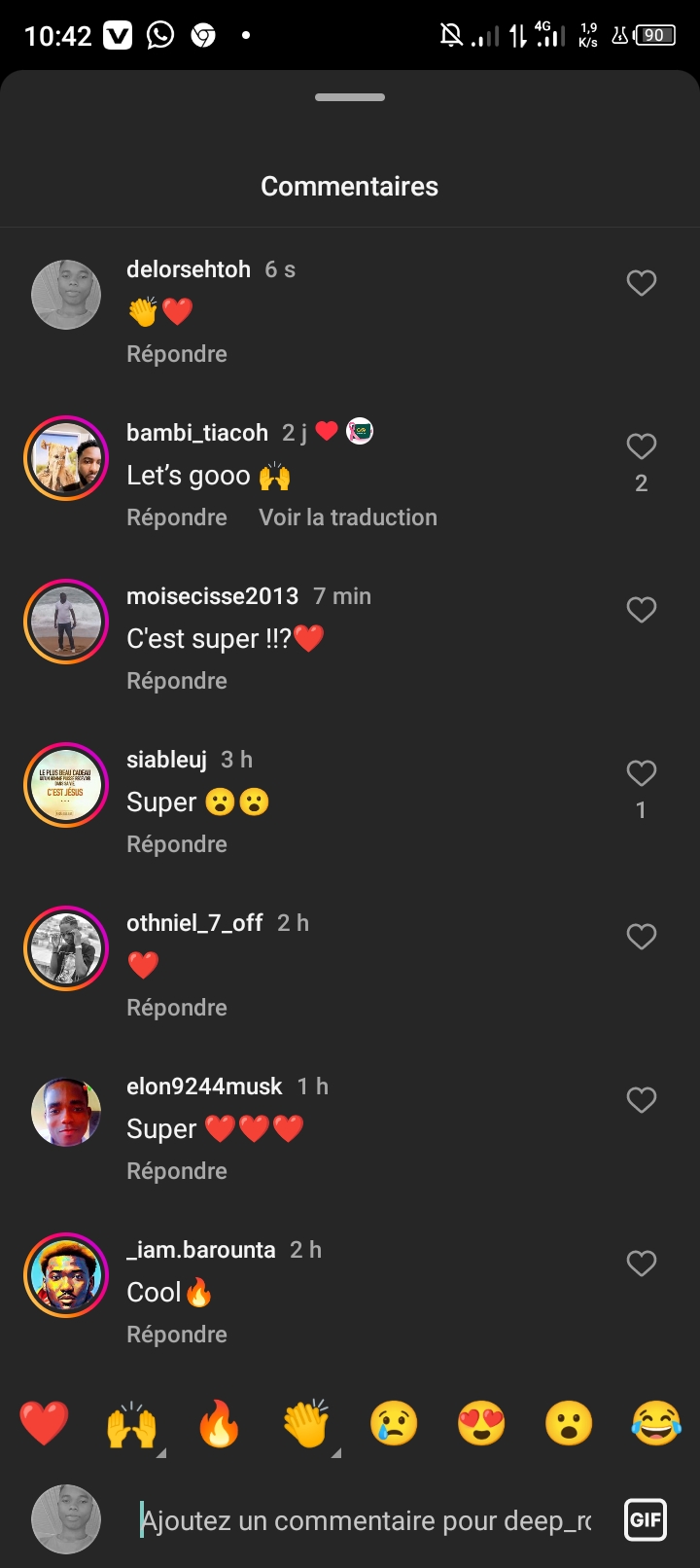Tap "Voir la traduction" under bambi_tiacoh
Viewport: 700px width, 1568px height.
pos(348,517)
